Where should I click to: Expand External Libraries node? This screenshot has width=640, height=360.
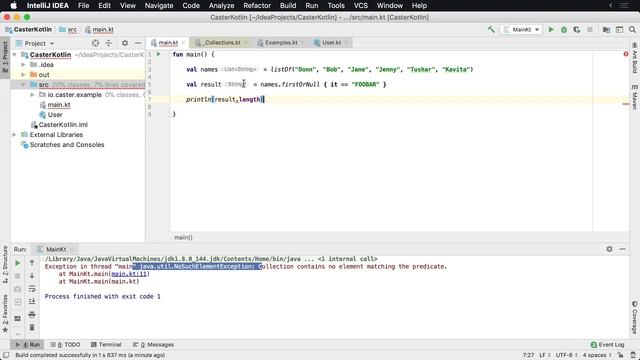tap(15, 135)
